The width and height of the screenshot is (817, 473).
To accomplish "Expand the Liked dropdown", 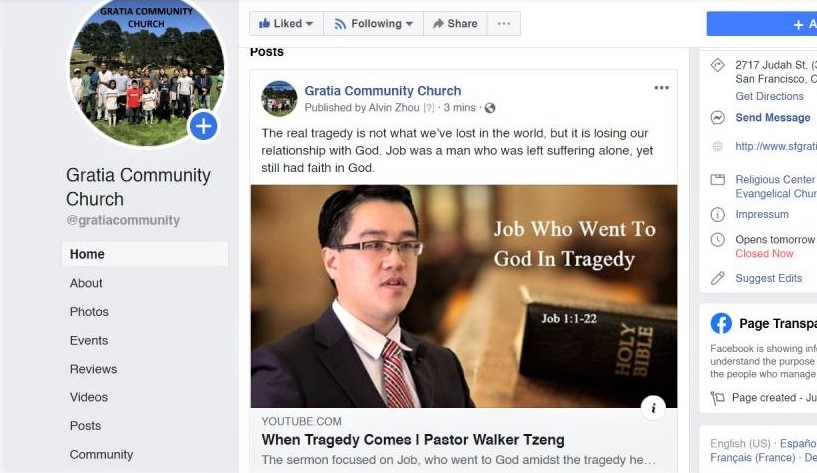I will pos(287,23).
